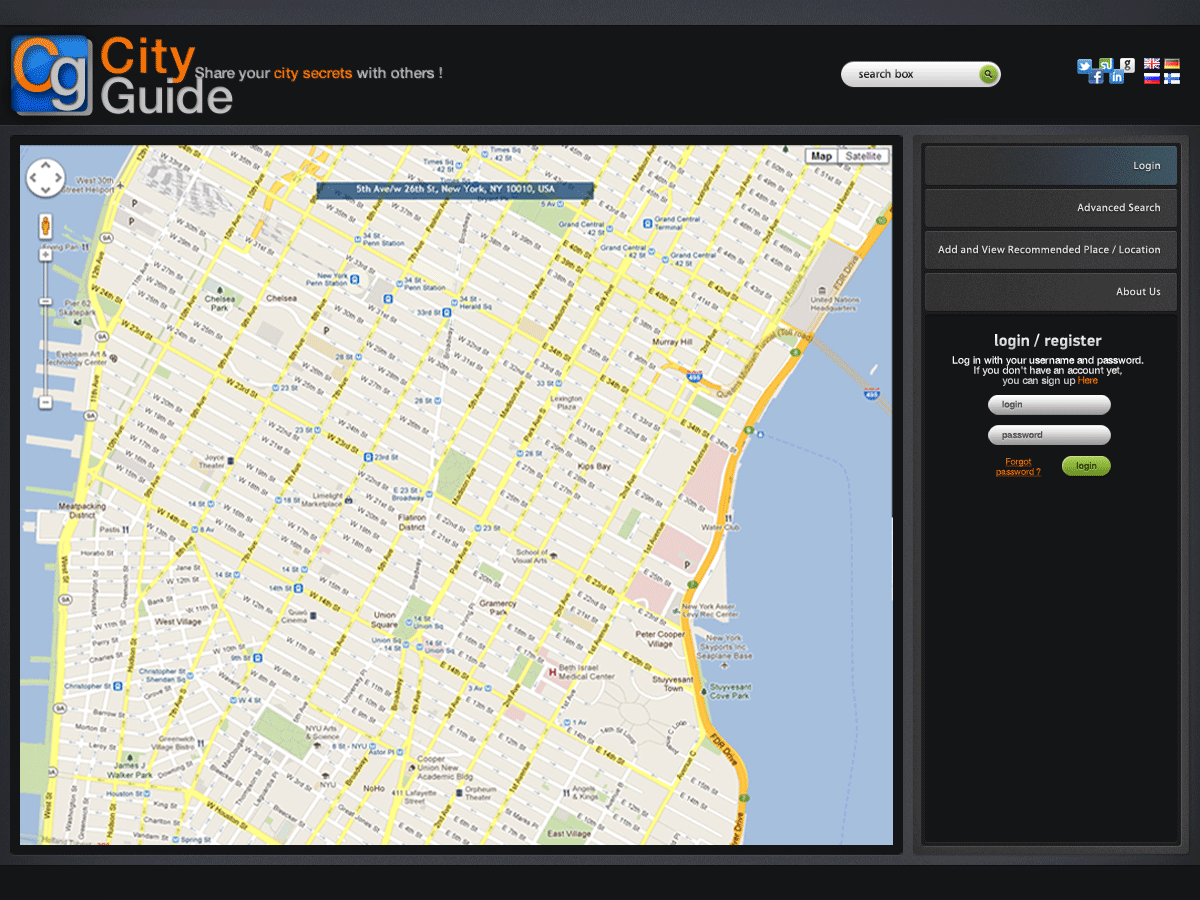
Task: Open Advanced Search menu item
Action: click(x=1051, y=208)
